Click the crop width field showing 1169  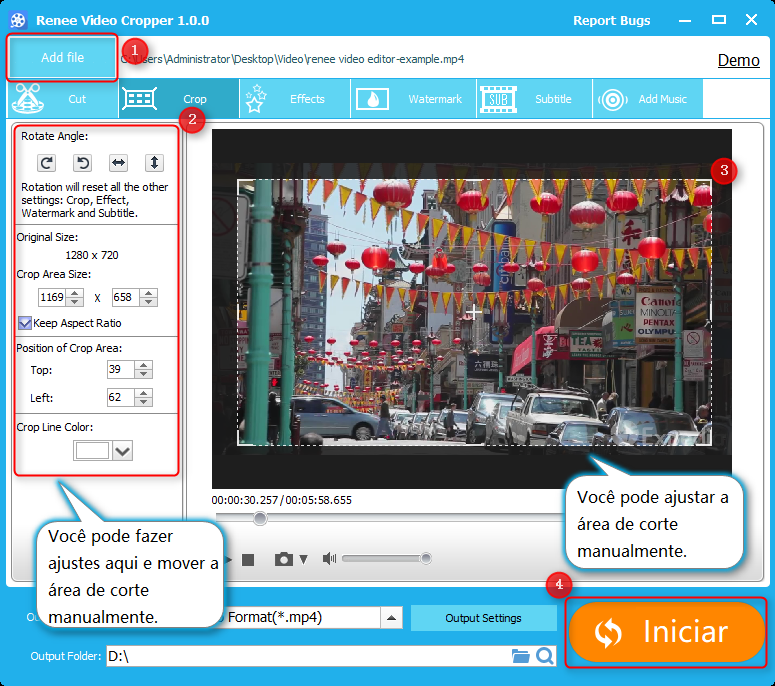52,298
